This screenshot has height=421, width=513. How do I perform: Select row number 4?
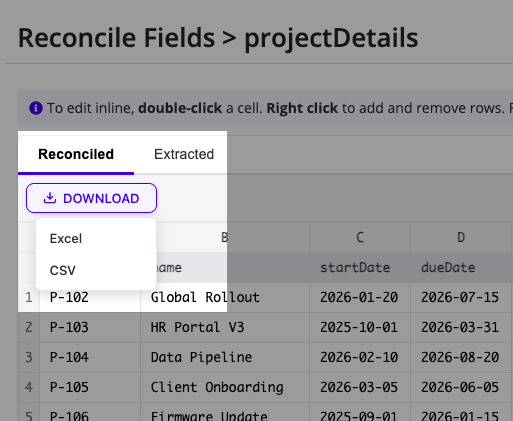(x=29, y=387)
